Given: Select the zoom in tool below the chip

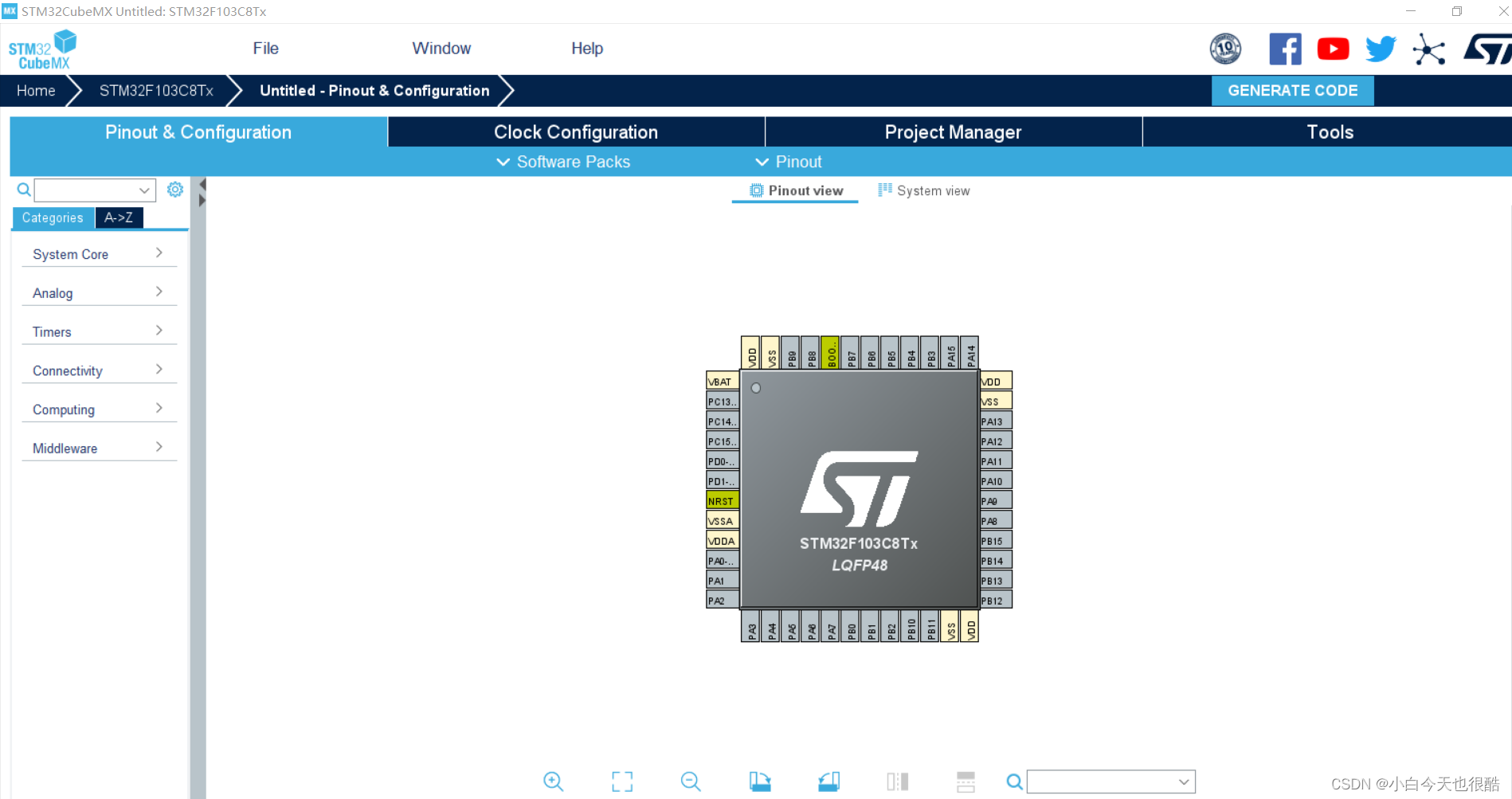Looking at the screenshot, I should tap(554, 781).
